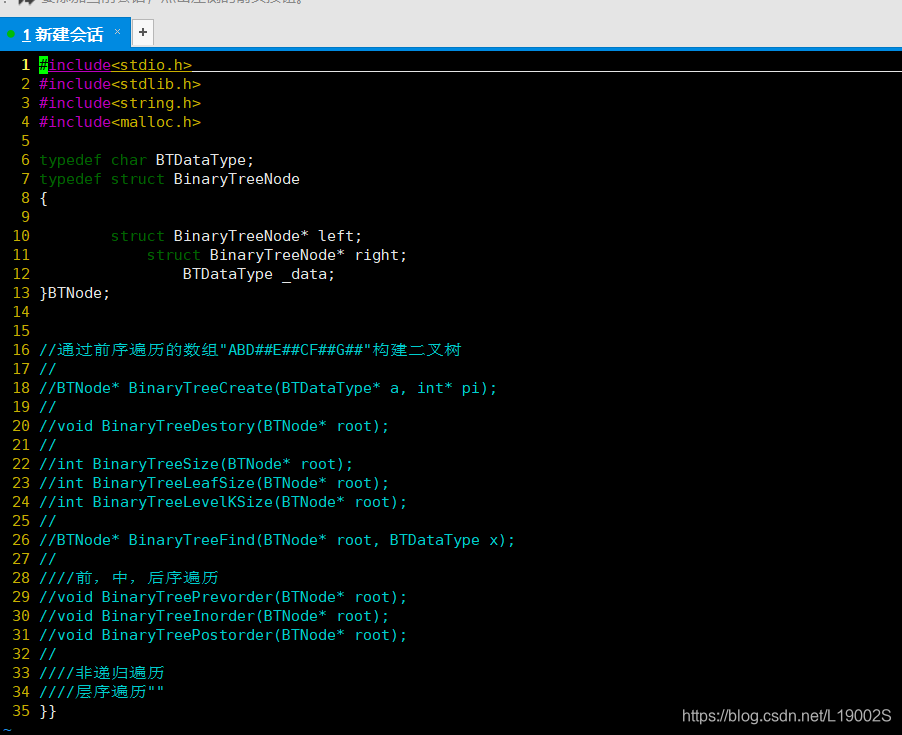
Task: Click the BinaryTreeInorder comment line
Action: [x=214, y=616]
